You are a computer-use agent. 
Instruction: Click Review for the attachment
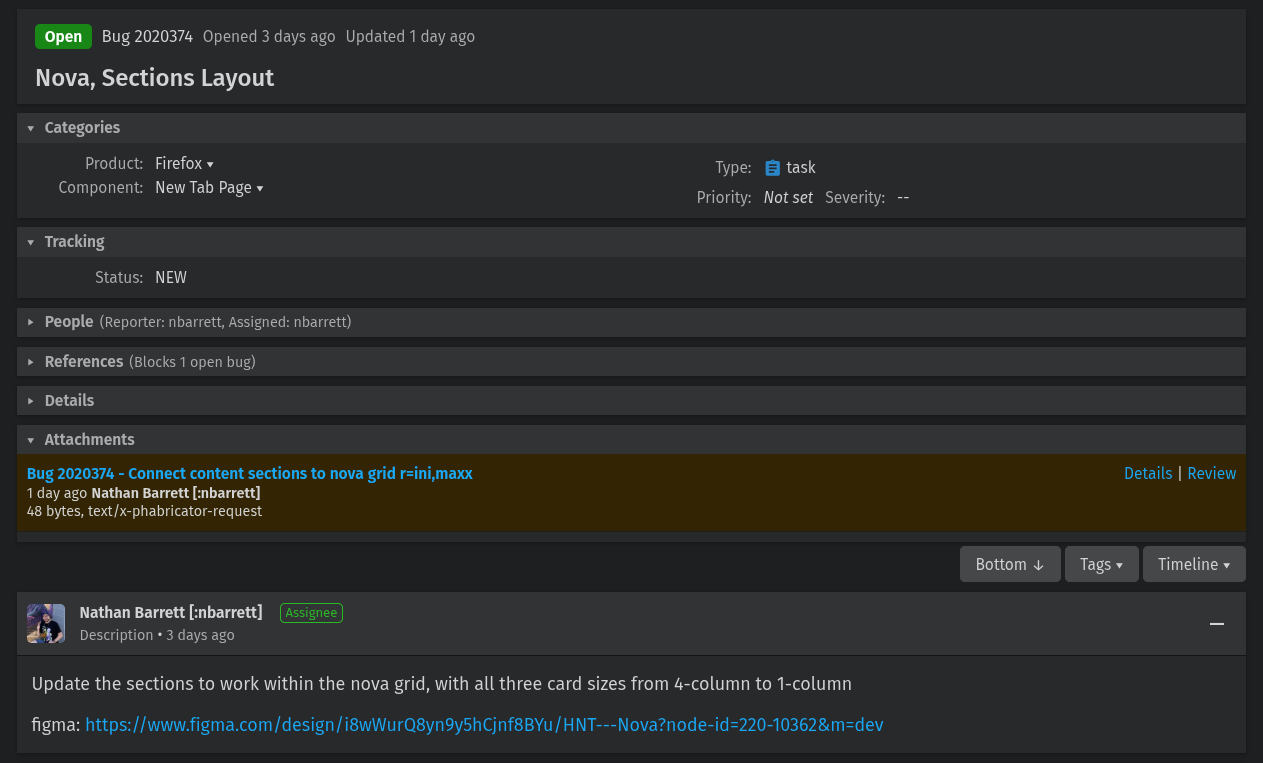1211,473
